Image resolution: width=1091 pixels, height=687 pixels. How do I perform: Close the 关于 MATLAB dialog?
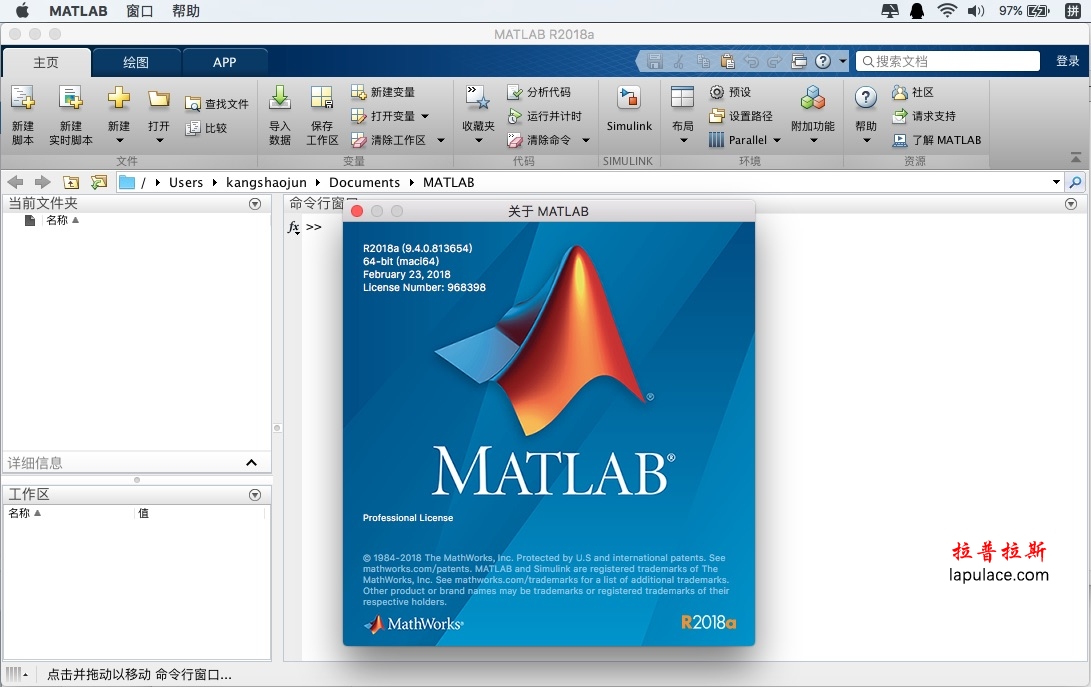[357, 211]
